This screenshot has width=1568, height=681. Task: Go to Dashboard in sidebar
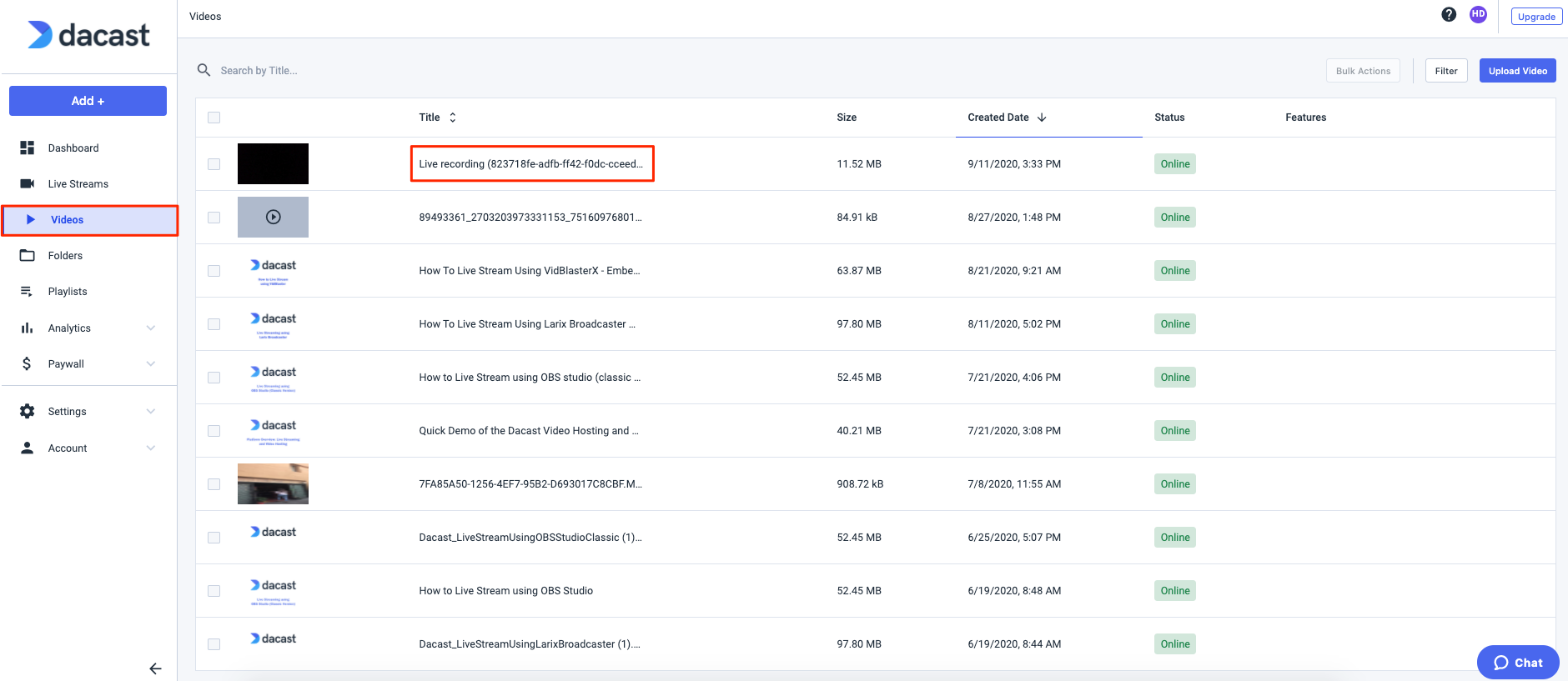pyautogui.click(x=73, y=148)
